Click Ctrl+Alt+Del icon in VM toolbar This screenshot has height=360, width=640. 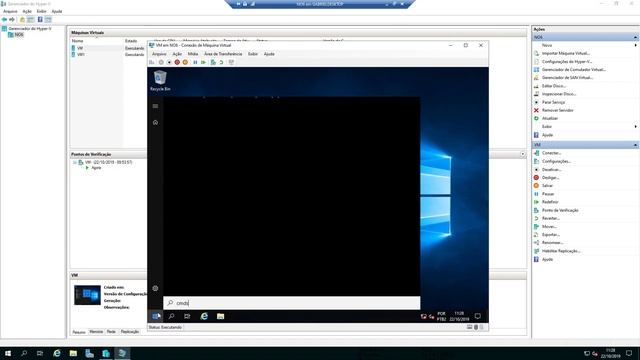coord(152,62)
